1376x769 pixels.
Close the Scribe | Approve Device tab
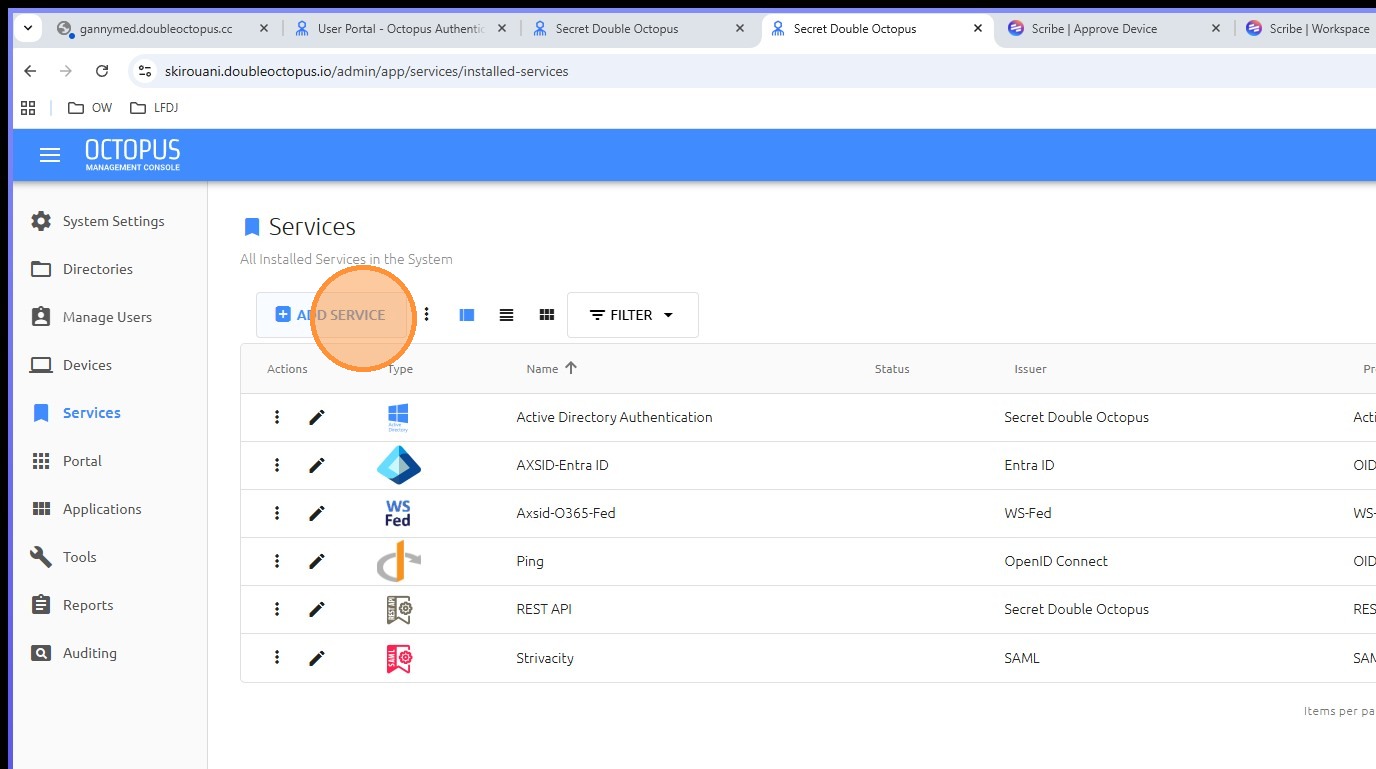(1216, 29)
